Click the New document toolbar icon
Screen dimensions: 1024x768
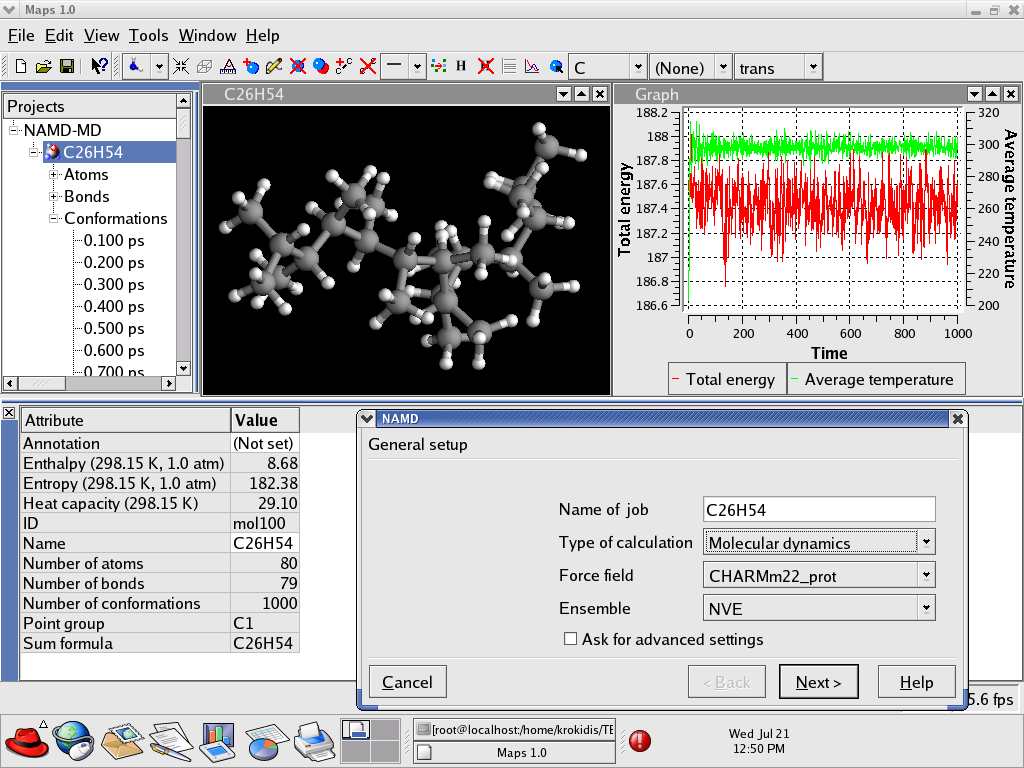pos(21,67)
